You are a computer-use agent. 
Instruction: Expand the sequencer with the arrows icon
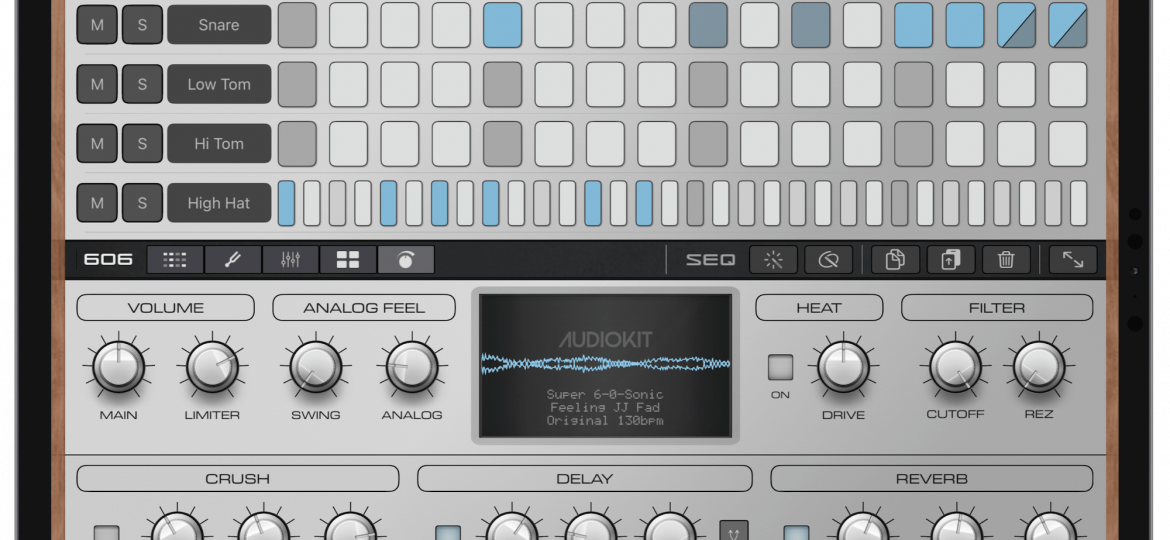tap(1073, 260)
